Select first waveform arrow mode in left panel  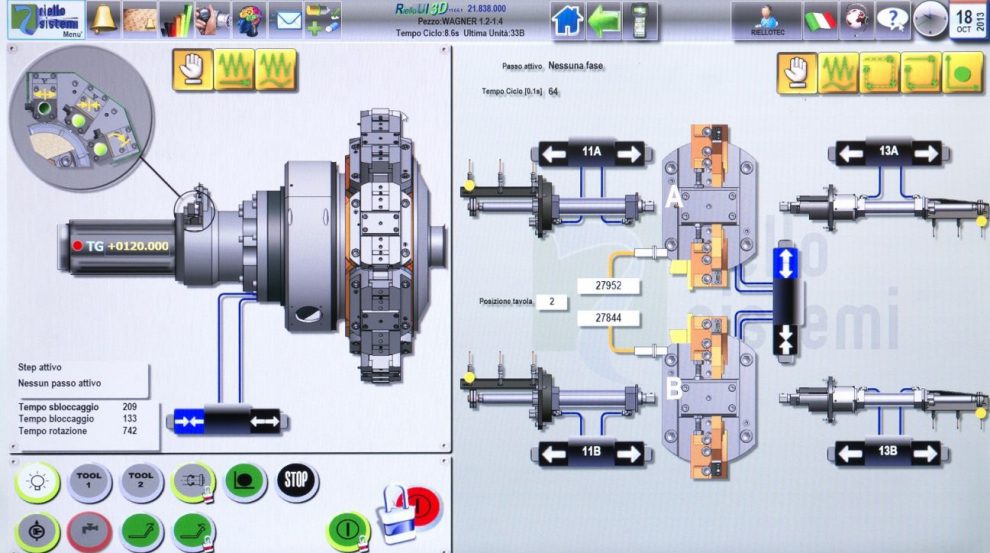(234, 69)
